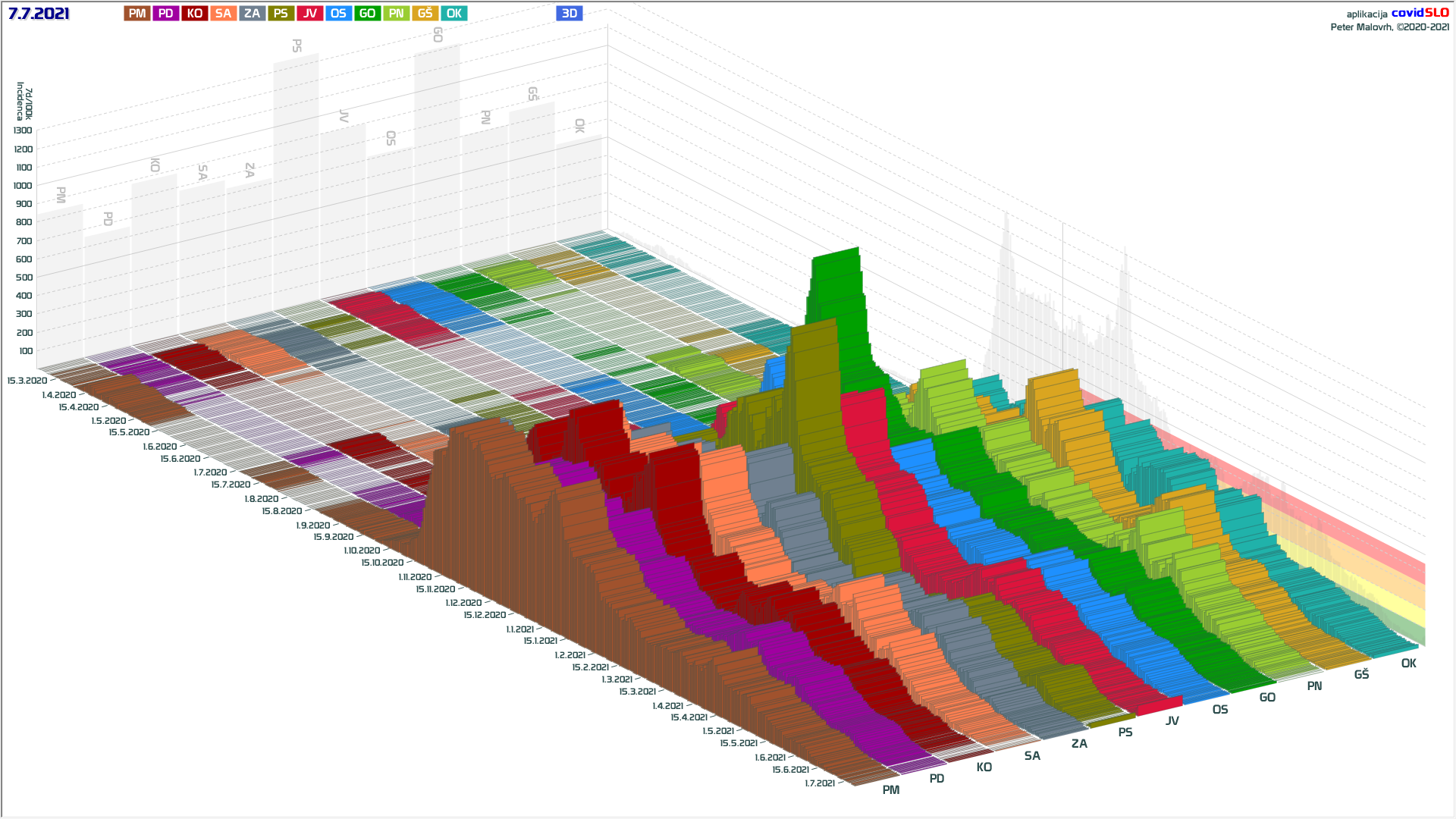Open the covidSLO application link
Screen dimensions: 1456x819
pos(1420,13)
